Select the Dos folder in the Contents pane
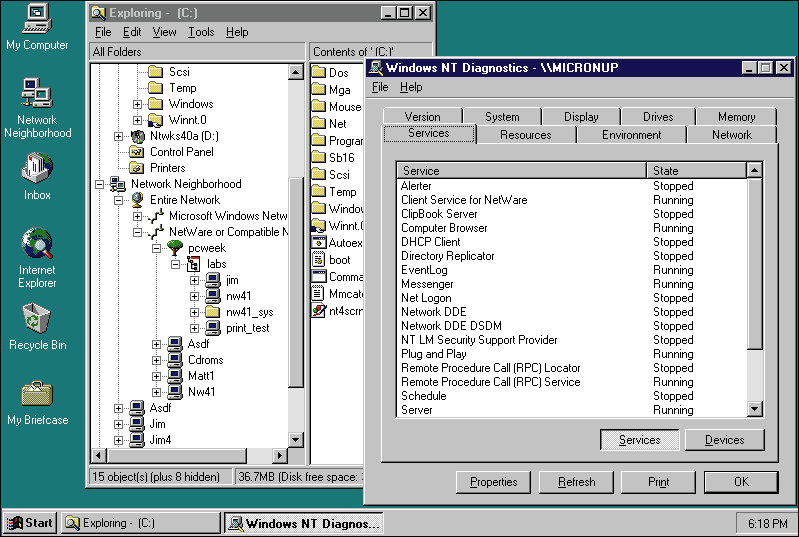799x537 pixels. pyautogui.click(x=318, y=72)
